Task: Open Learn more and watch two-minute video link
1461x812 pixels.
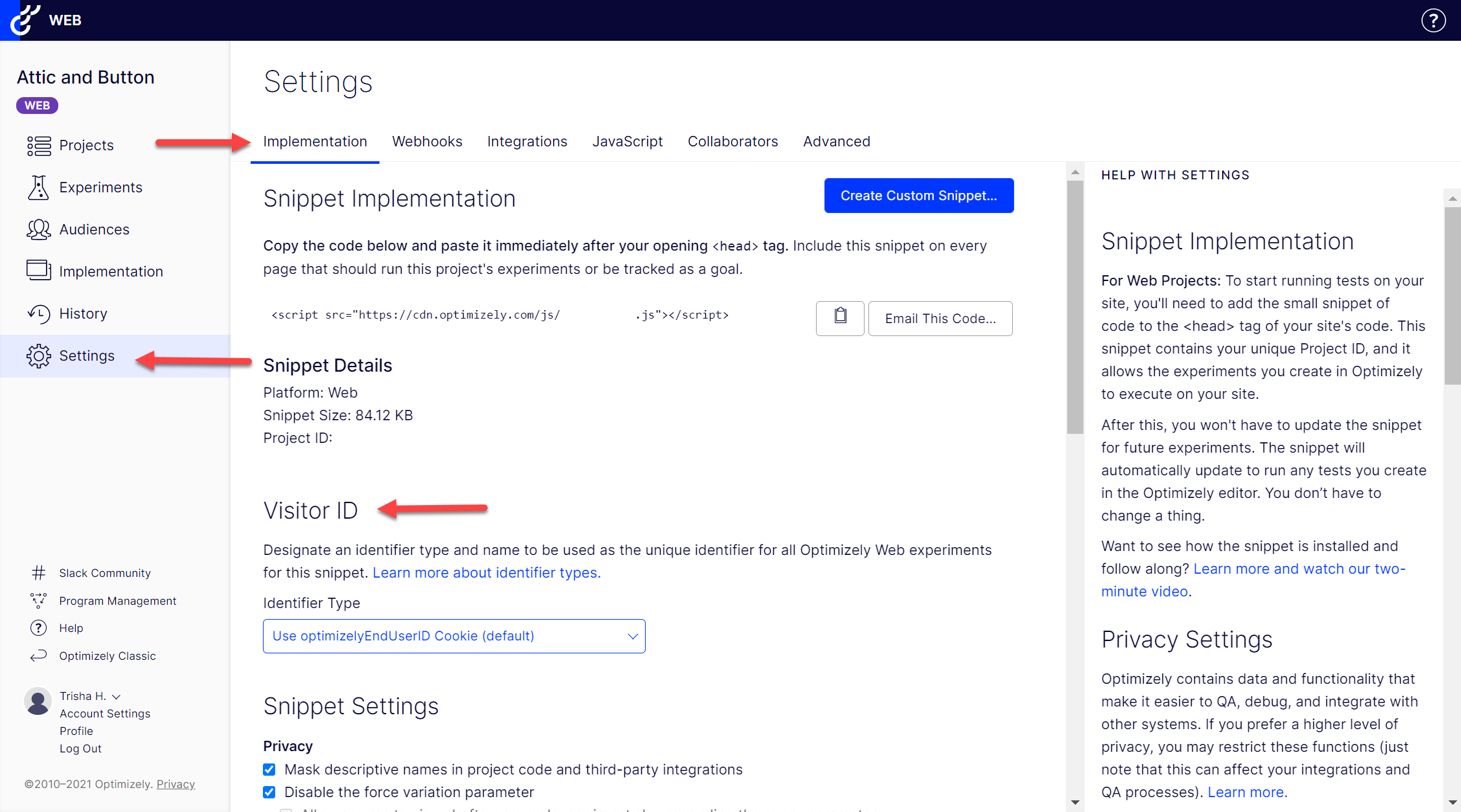Action: 1253,580
